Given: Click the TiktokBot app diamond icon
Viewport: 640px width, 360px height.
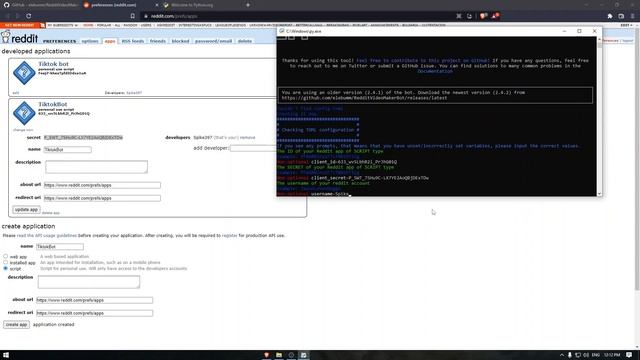Looking at the screenshot, I should pyautogui.click(x=24, y=113).
